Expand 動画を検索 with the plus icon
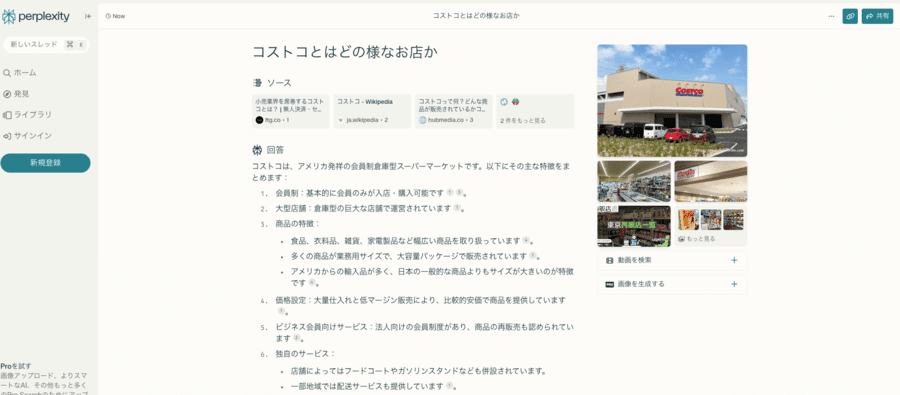The image size is (900, 395). (x=734, y=260)
